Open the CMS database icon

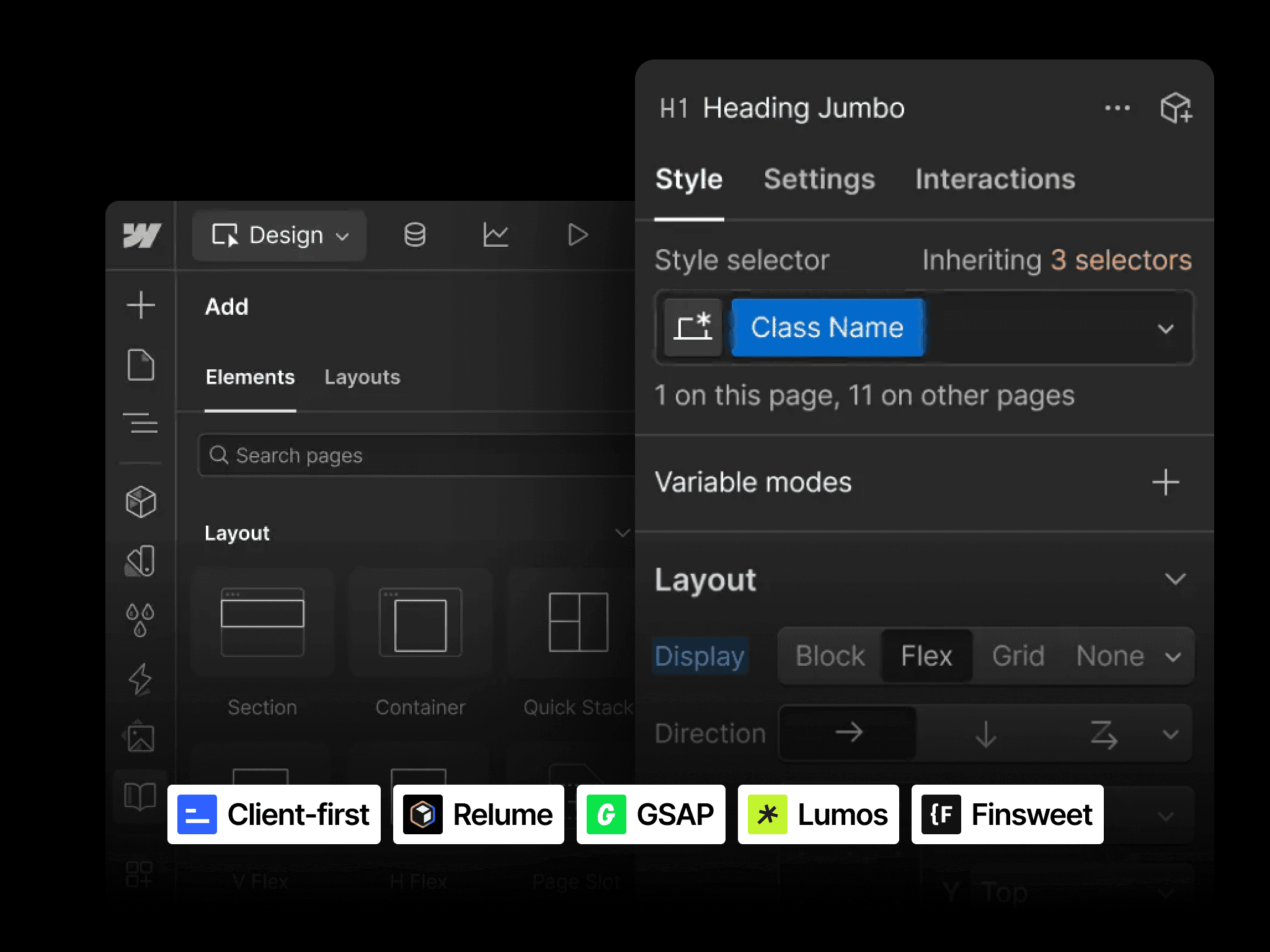click(x=415, y=235)
